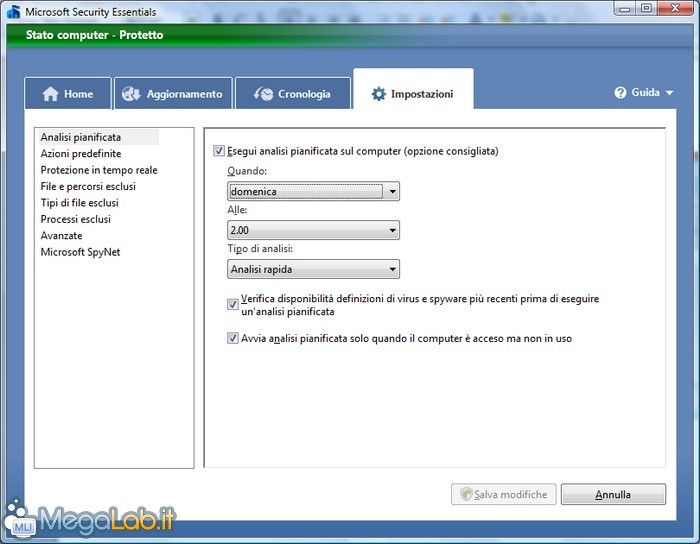Click the Cronologia clock icon
Screen dimensions: 700x544
pos(263,94)
